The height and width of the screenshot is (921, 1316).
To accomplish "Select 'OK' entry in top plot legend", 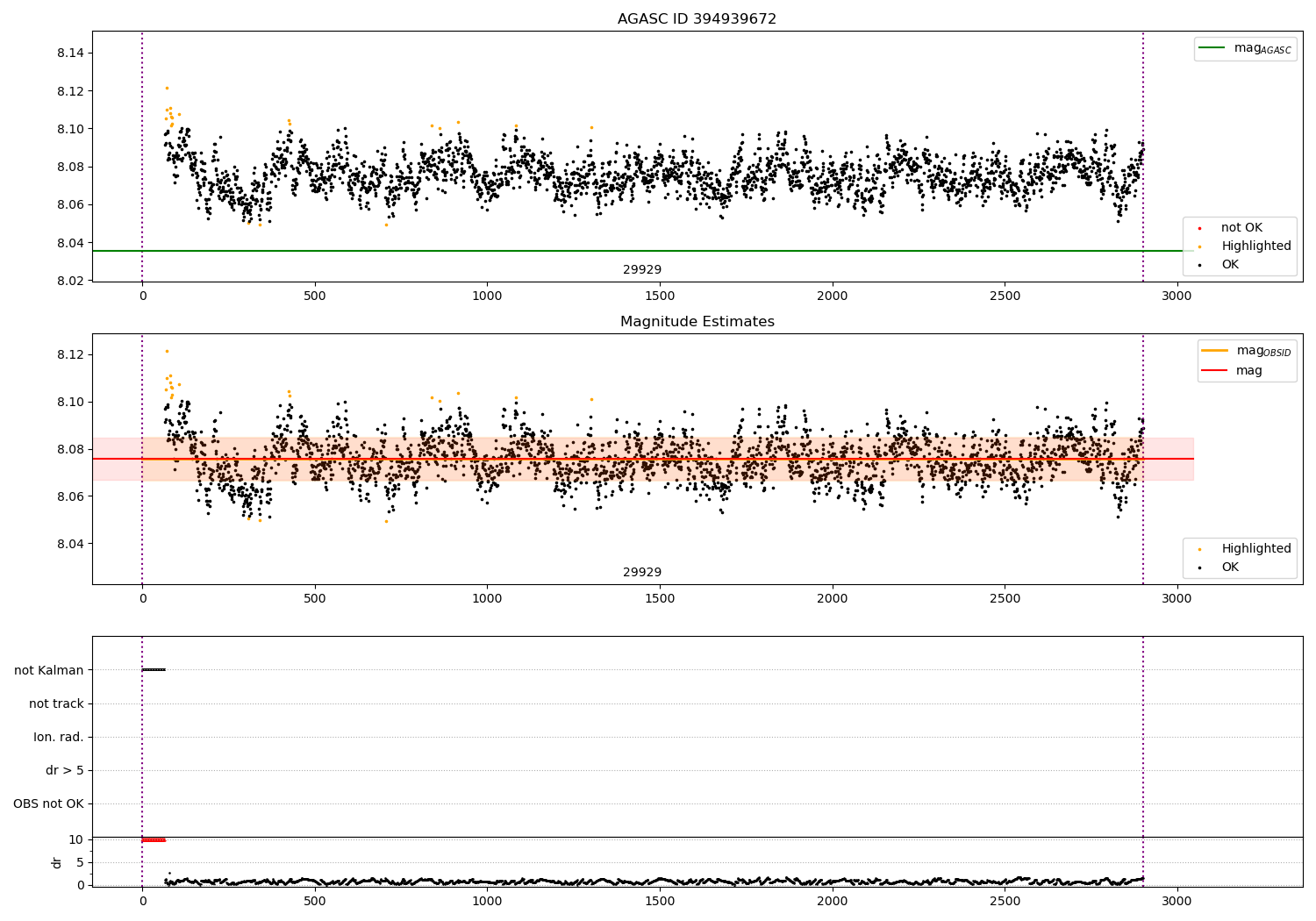I will tap(1230, 264).
